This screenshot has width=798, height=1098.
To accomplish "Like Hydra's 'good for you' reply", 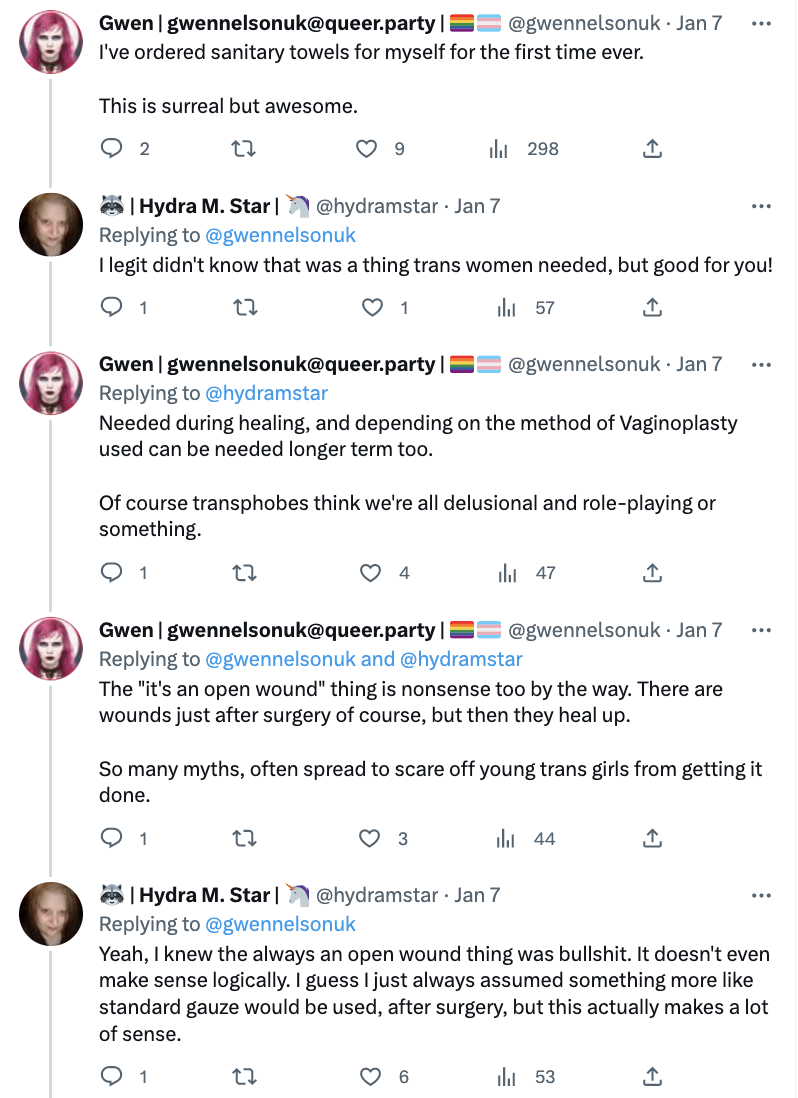I will [x=372, y=308].
